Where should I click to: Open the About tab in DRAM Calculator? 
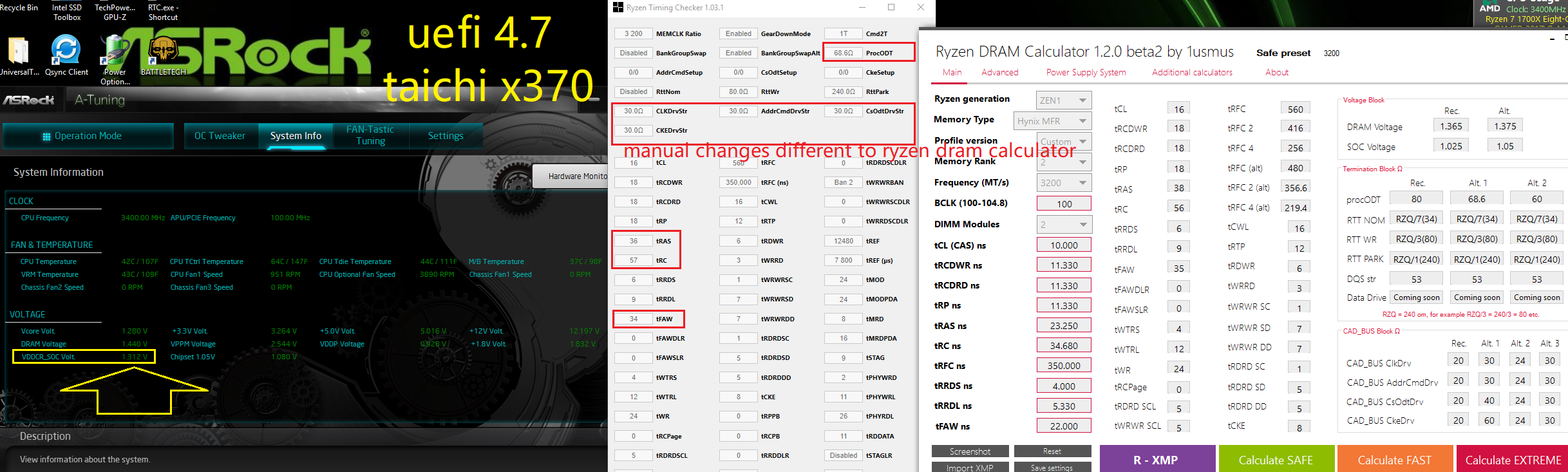(1276, 72)
